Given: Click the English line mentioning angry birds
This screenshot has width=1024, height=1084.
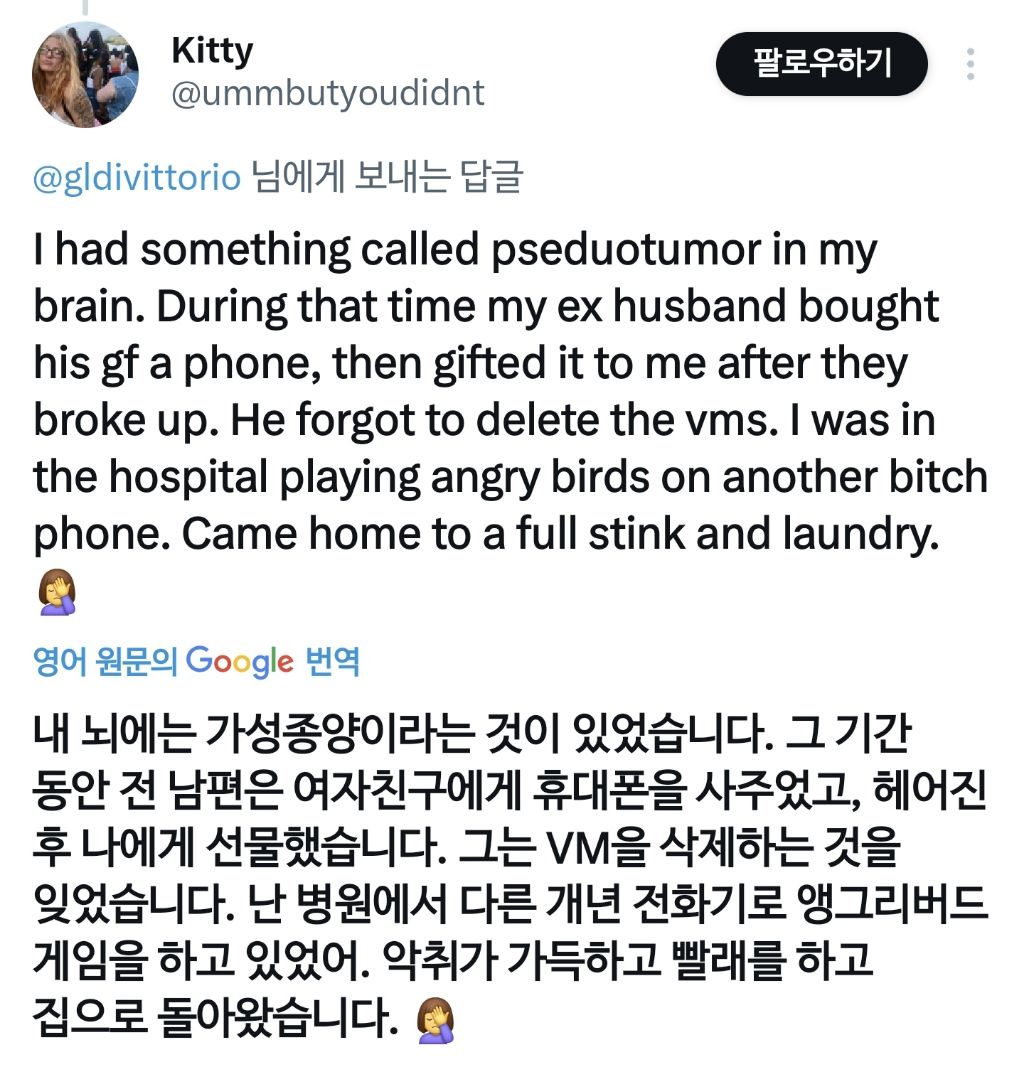Looking at the screenshot, I should tap(508, 478).
